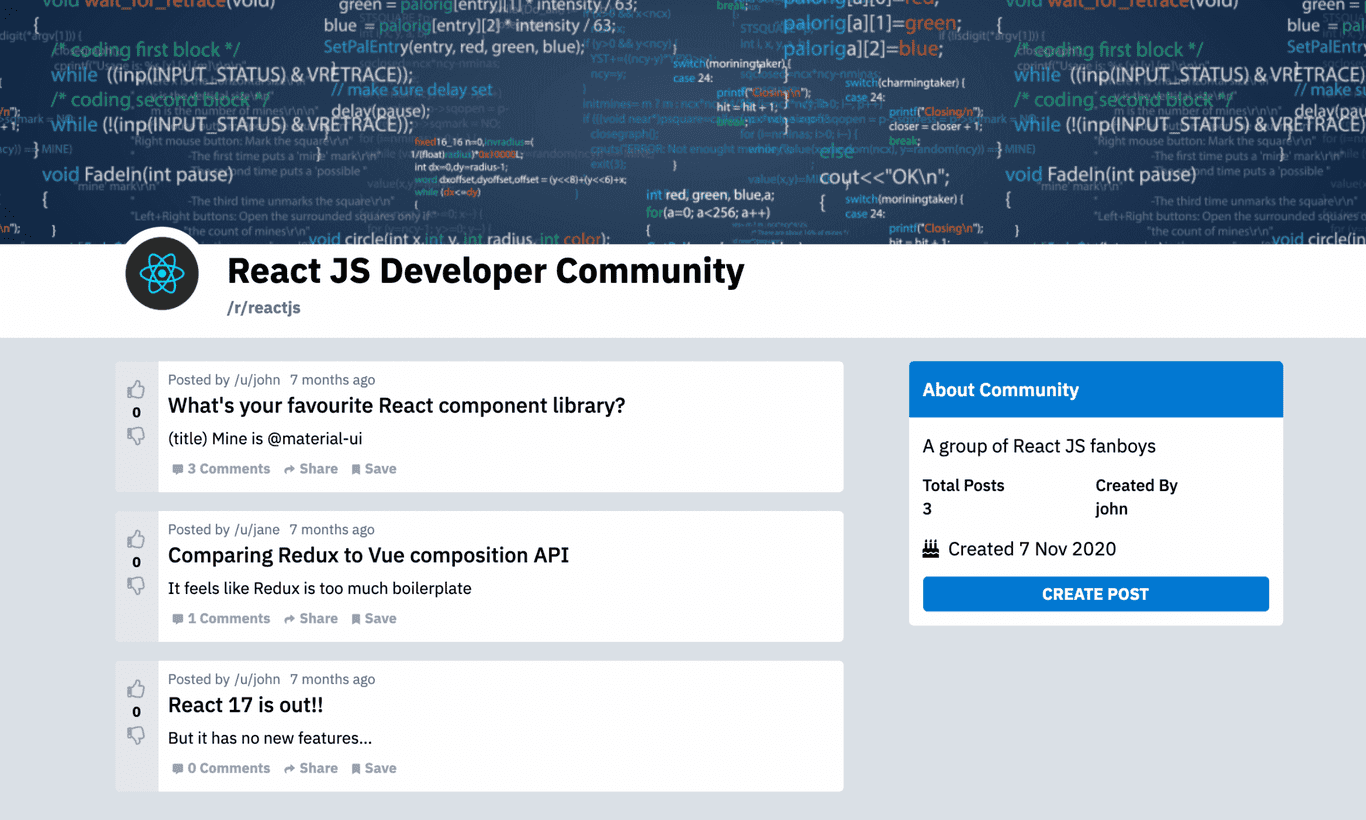The height and width of the screenshot is (820, 1366).
Task: Click the /r/reactjs community link
Action: click(x=264, y=307)
